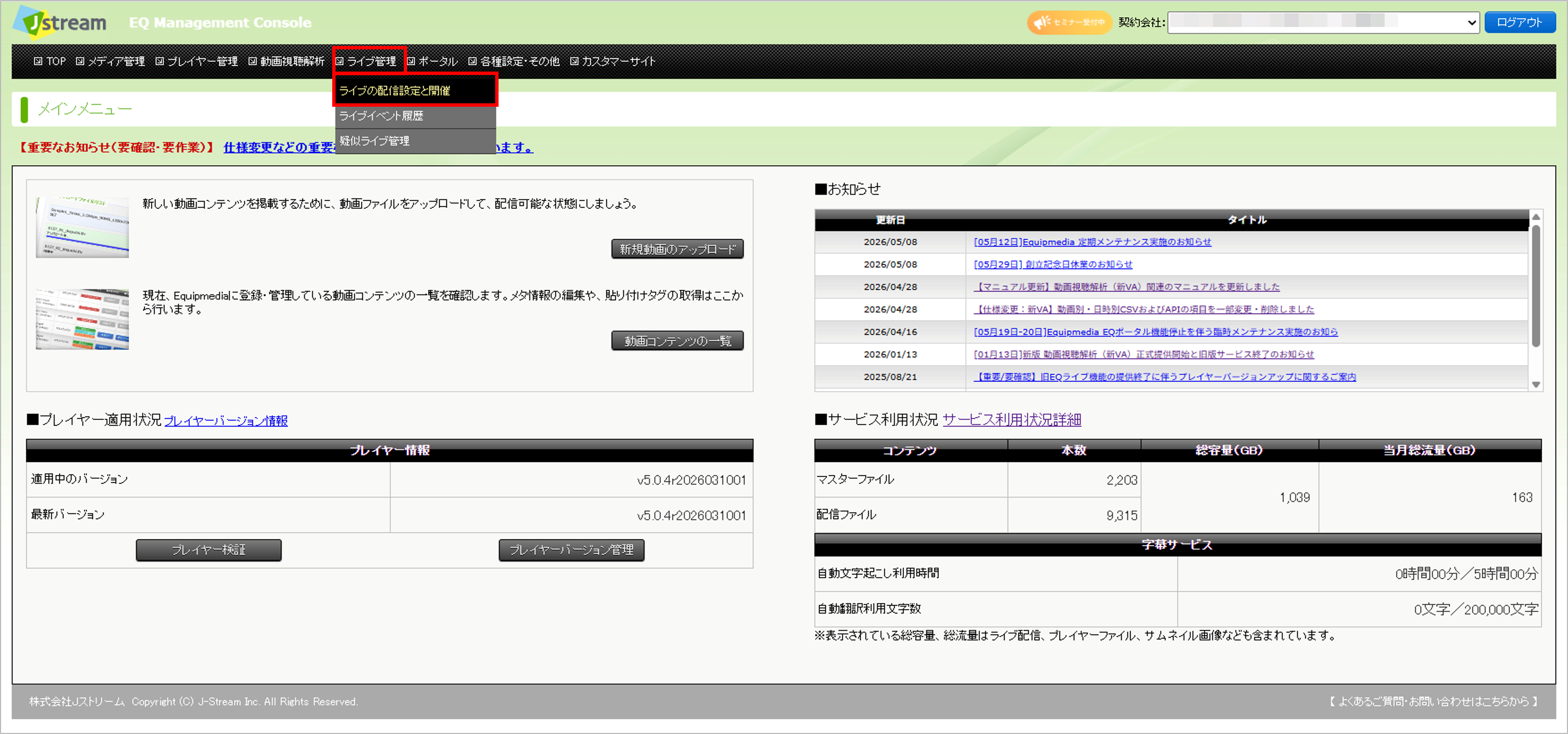Click the プレイヤーバージョン管理 button
This screenshot has height=734, width=1568.
(572, 550)
